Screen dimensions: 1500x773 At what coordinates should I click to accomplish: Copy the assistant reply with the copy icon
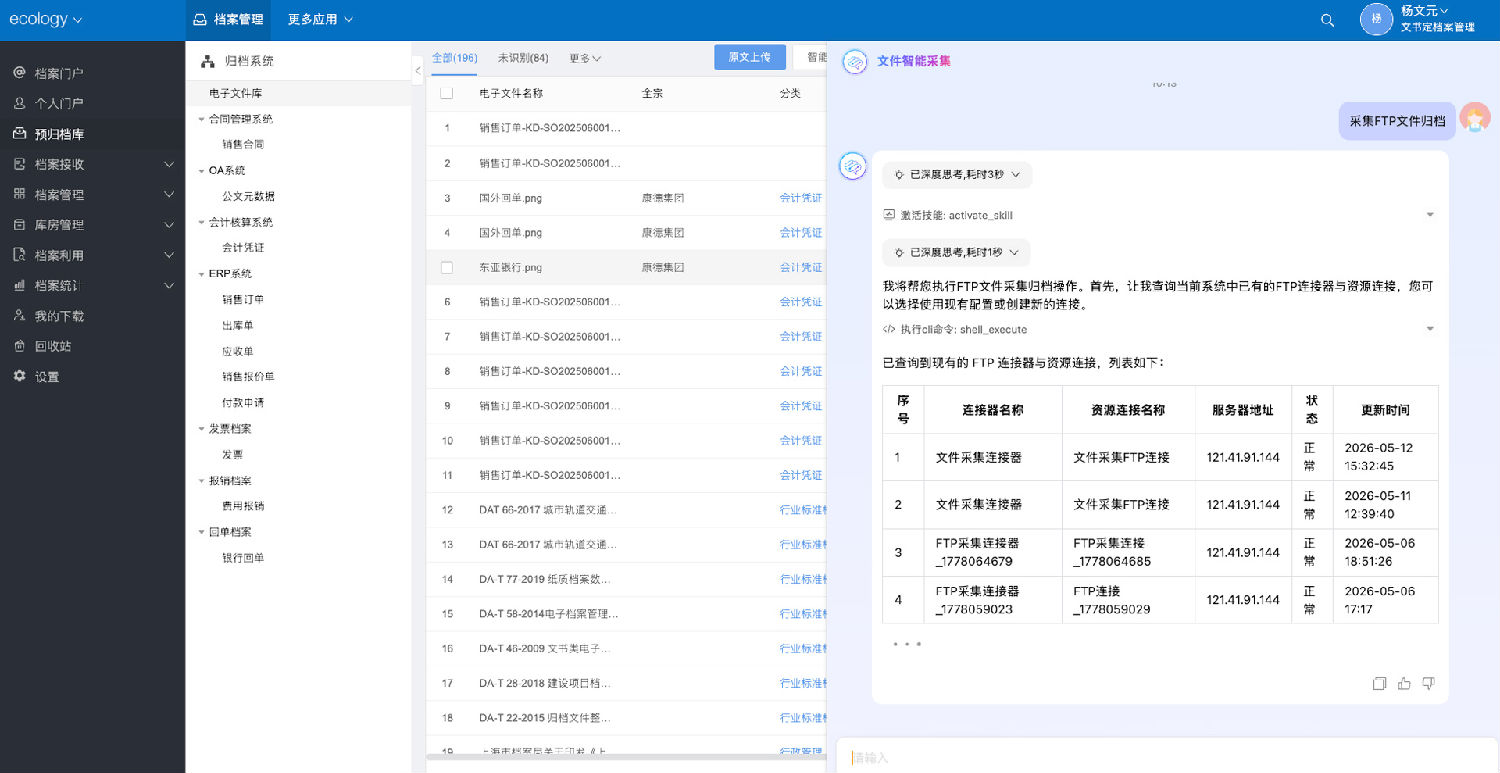click(1379, 684)
